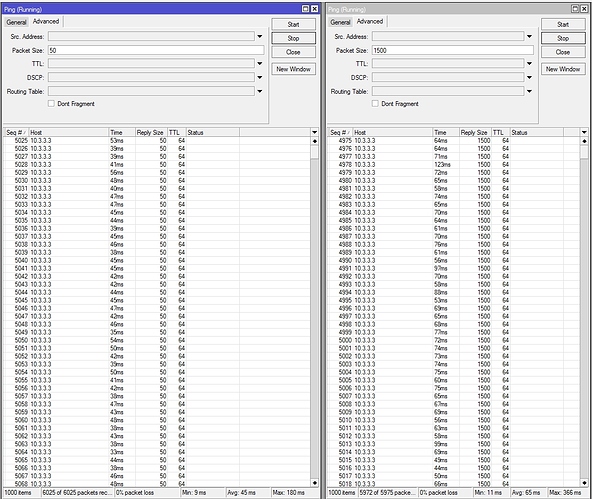Click scroll down arrow in left table
Viewport: 592px width, 499px height.
point(314,483)
